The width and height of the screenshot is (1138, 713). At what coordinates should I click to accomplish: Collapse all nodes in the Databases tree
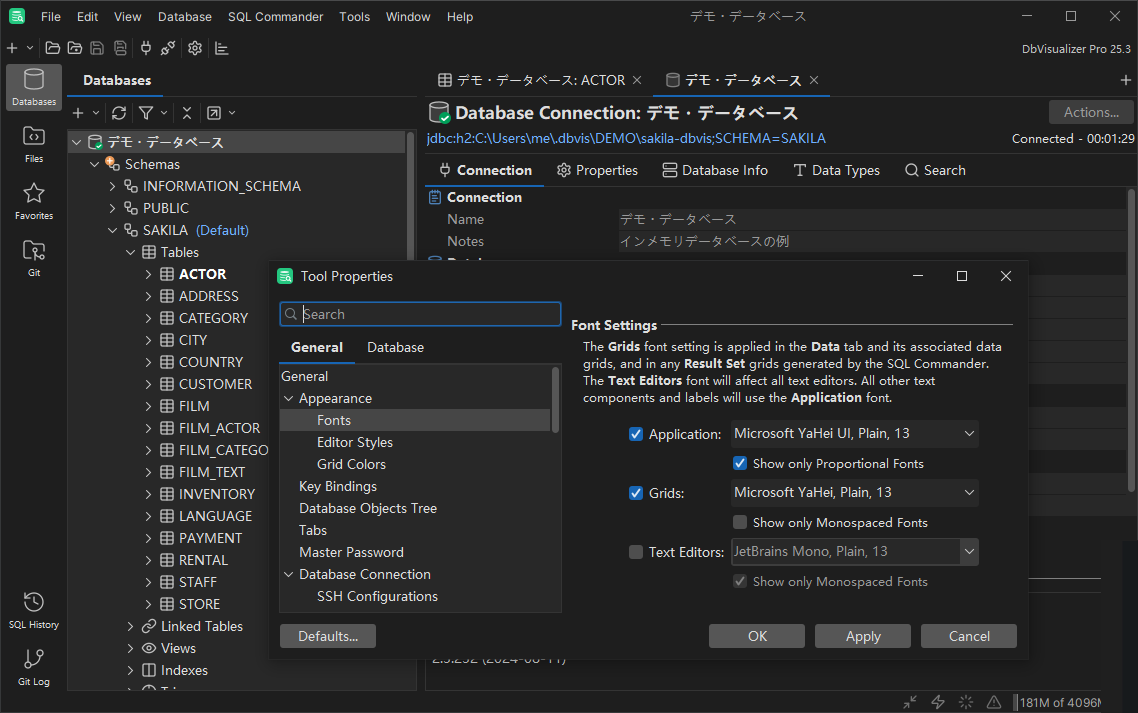pos(187,113)
